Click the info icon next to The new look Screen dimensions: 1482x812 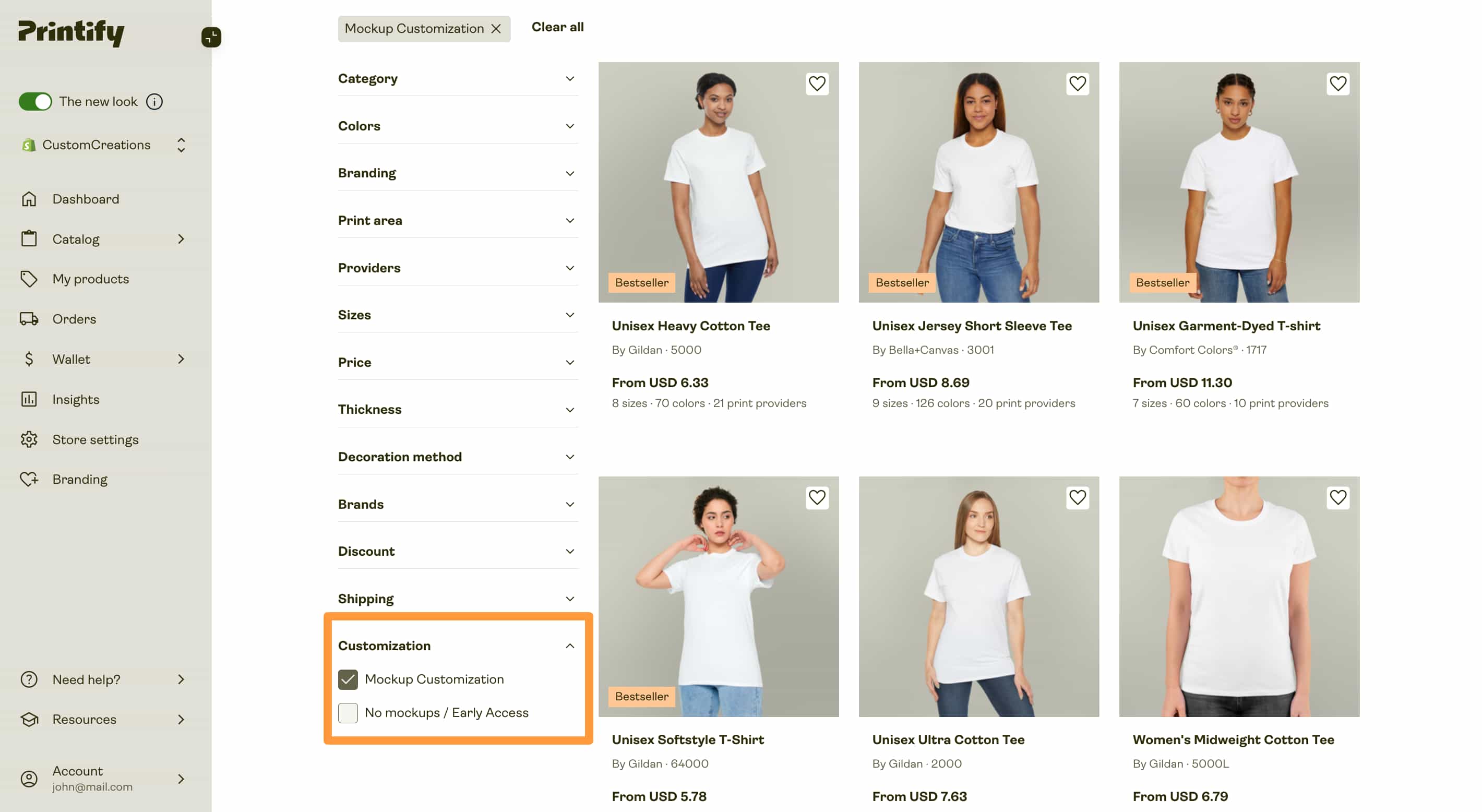click(153, 102)
